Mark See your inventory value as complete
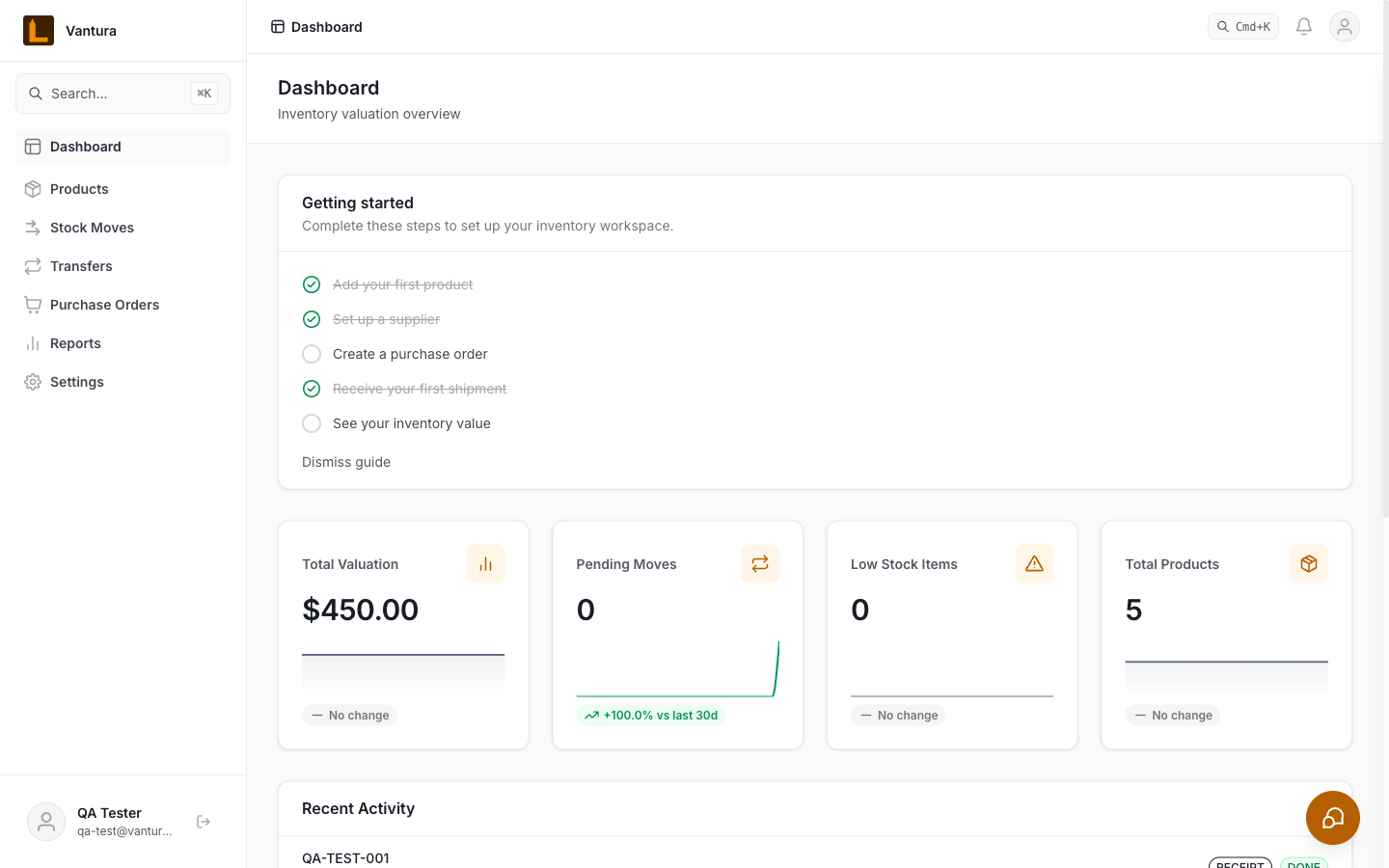The width and height of the screenshot is (1389, 868). click(x=312, y=423)
